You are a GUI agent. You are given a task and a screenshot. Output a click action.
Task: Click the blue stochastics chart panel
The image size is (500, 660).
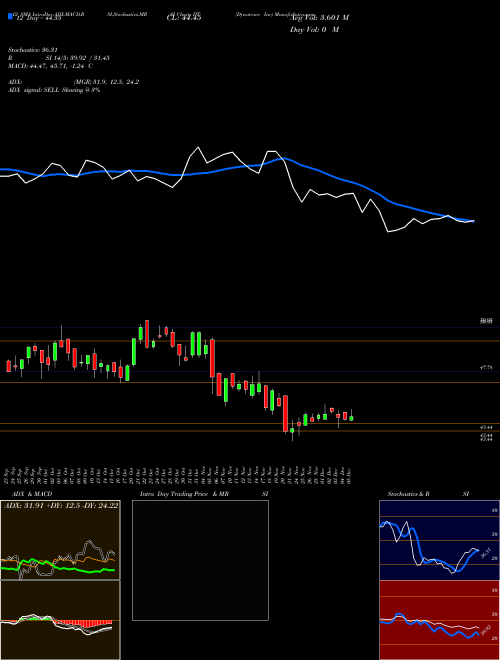click(x=439, y=540)
